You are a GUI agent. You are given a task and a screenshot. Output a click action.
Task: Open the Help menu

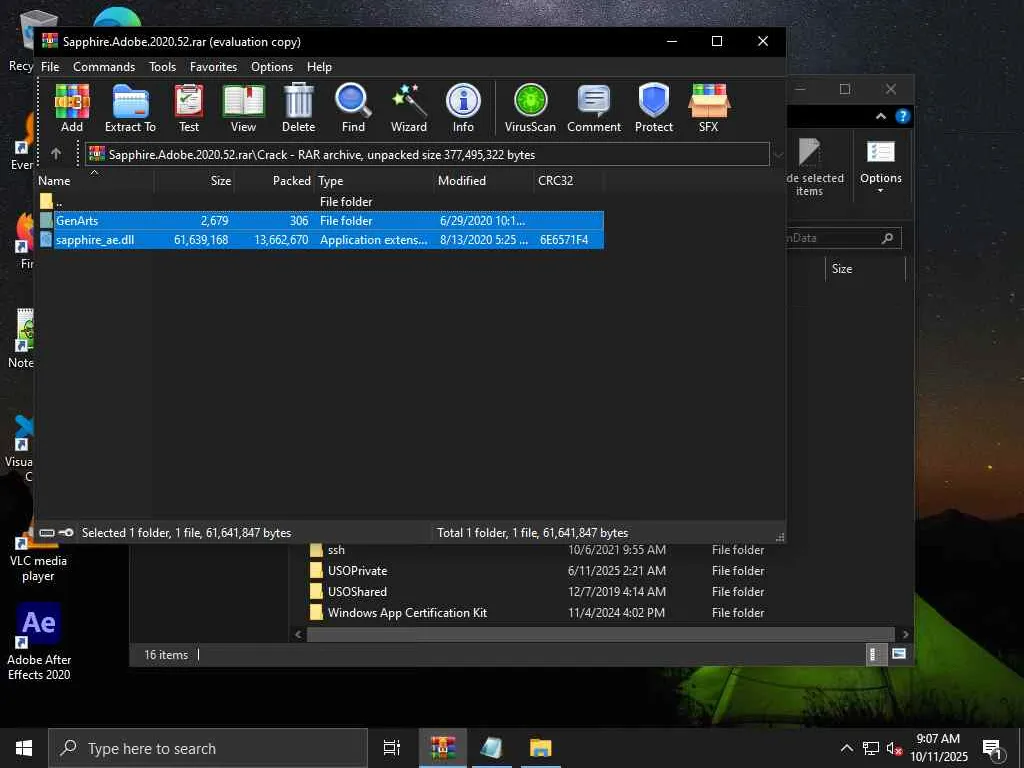pyautogui.click(x=319, y=67)
